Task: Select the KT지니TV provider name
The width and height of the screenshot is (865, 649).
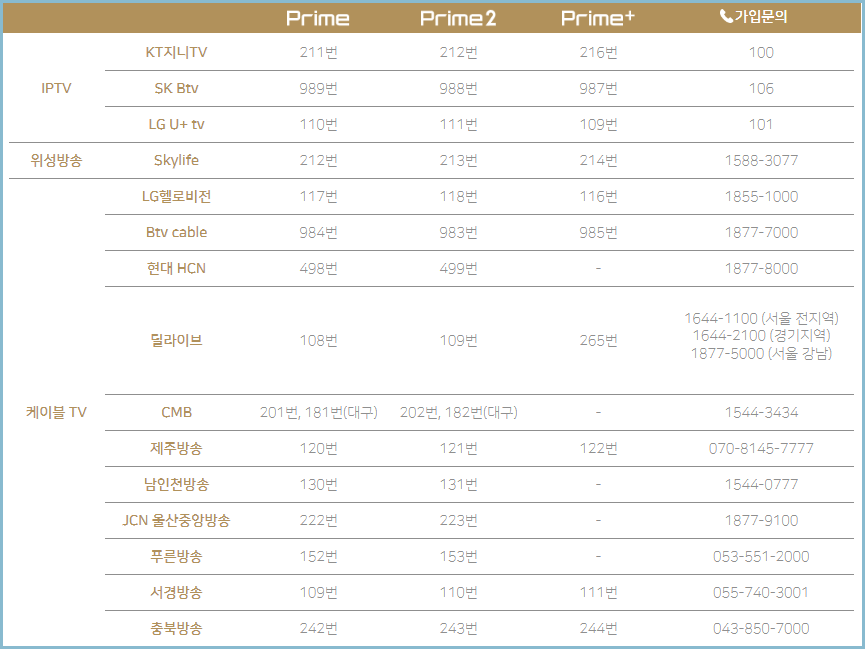Action: click(x=177, y=52)
